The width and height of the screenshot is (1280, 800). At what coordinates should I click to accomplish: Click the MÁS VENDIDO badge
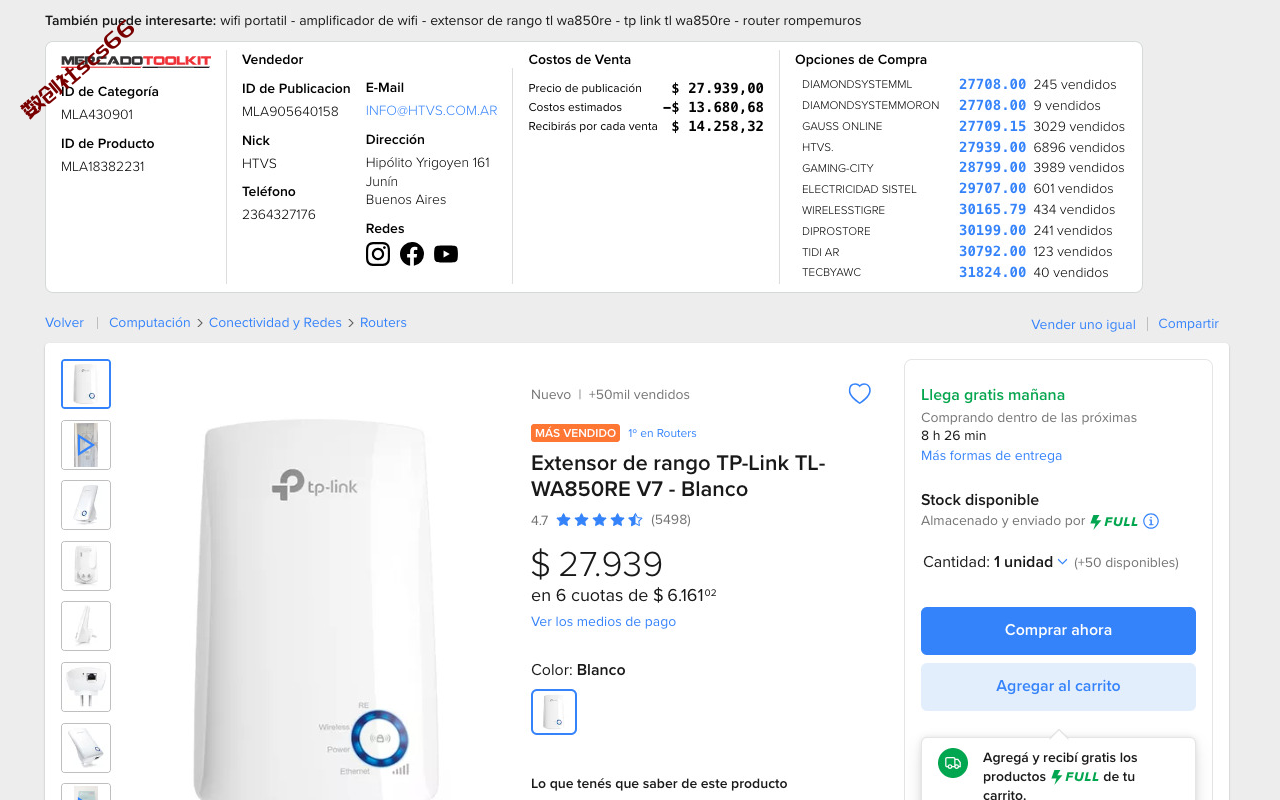pyautogui.click(x=575, y=433)
